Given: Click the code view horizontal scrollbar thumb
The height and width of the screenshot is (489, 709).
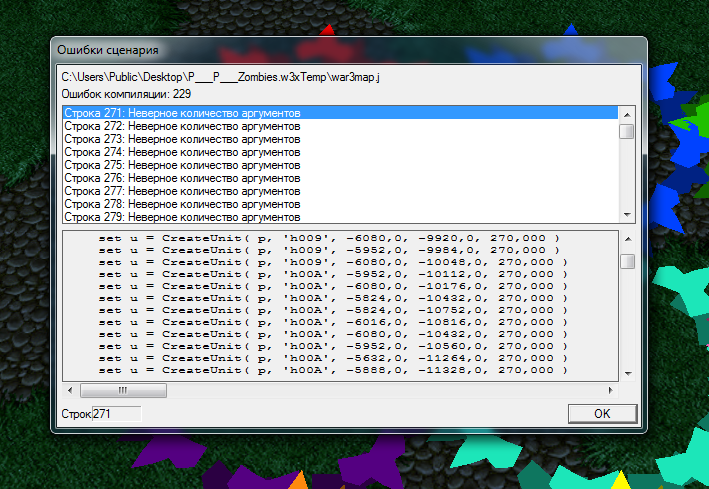Looking at the screenshot, I should coord(123,390).
